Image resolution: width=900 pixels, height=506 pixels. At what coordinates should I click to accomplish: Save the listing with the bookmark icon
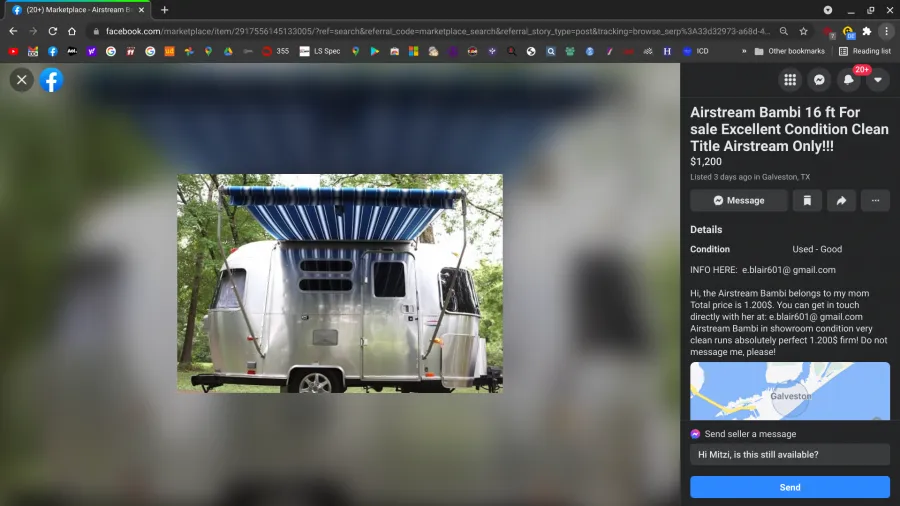coord(807,200)
